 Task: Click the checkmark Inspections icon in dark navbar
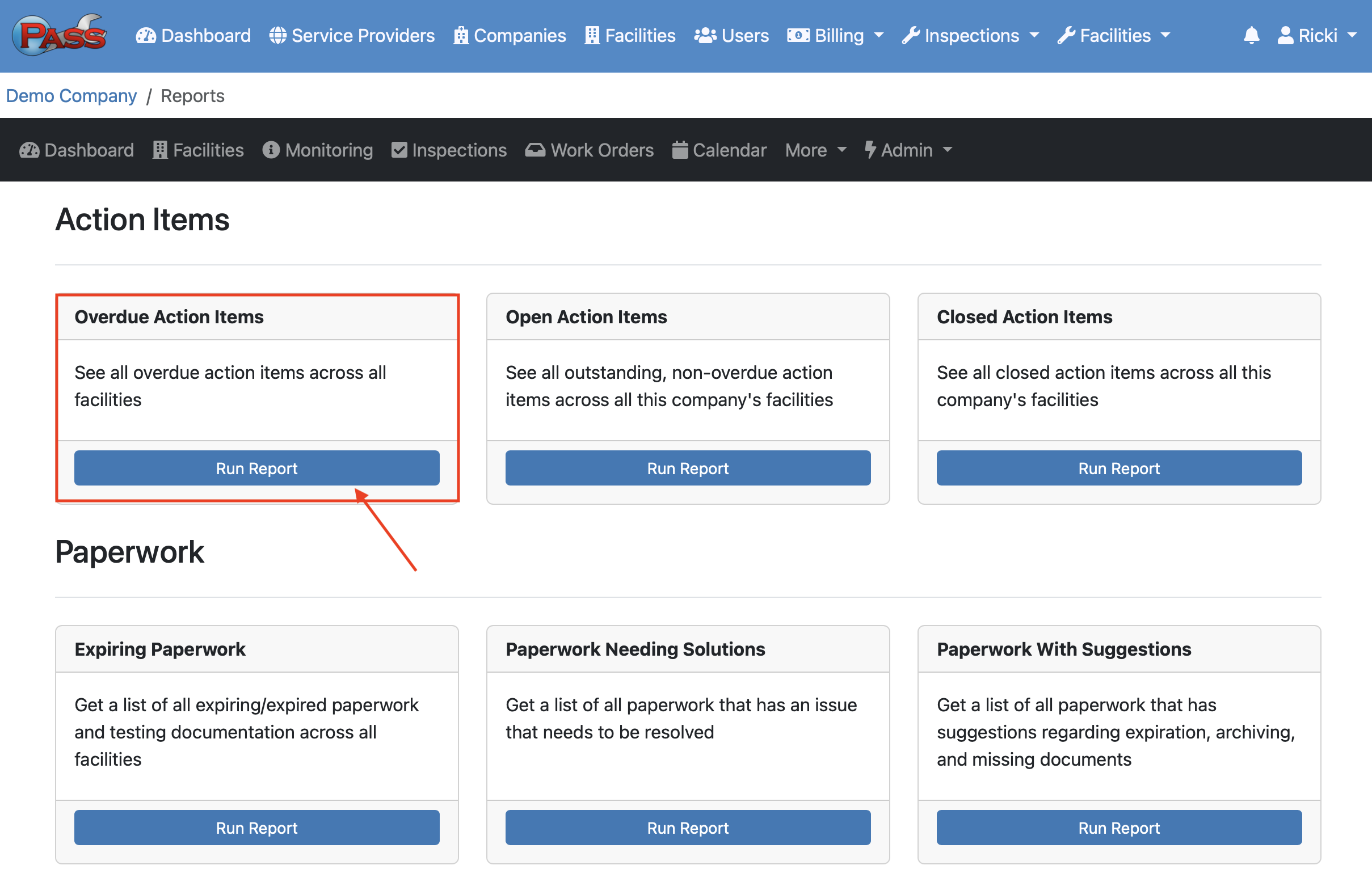[399, 150]
